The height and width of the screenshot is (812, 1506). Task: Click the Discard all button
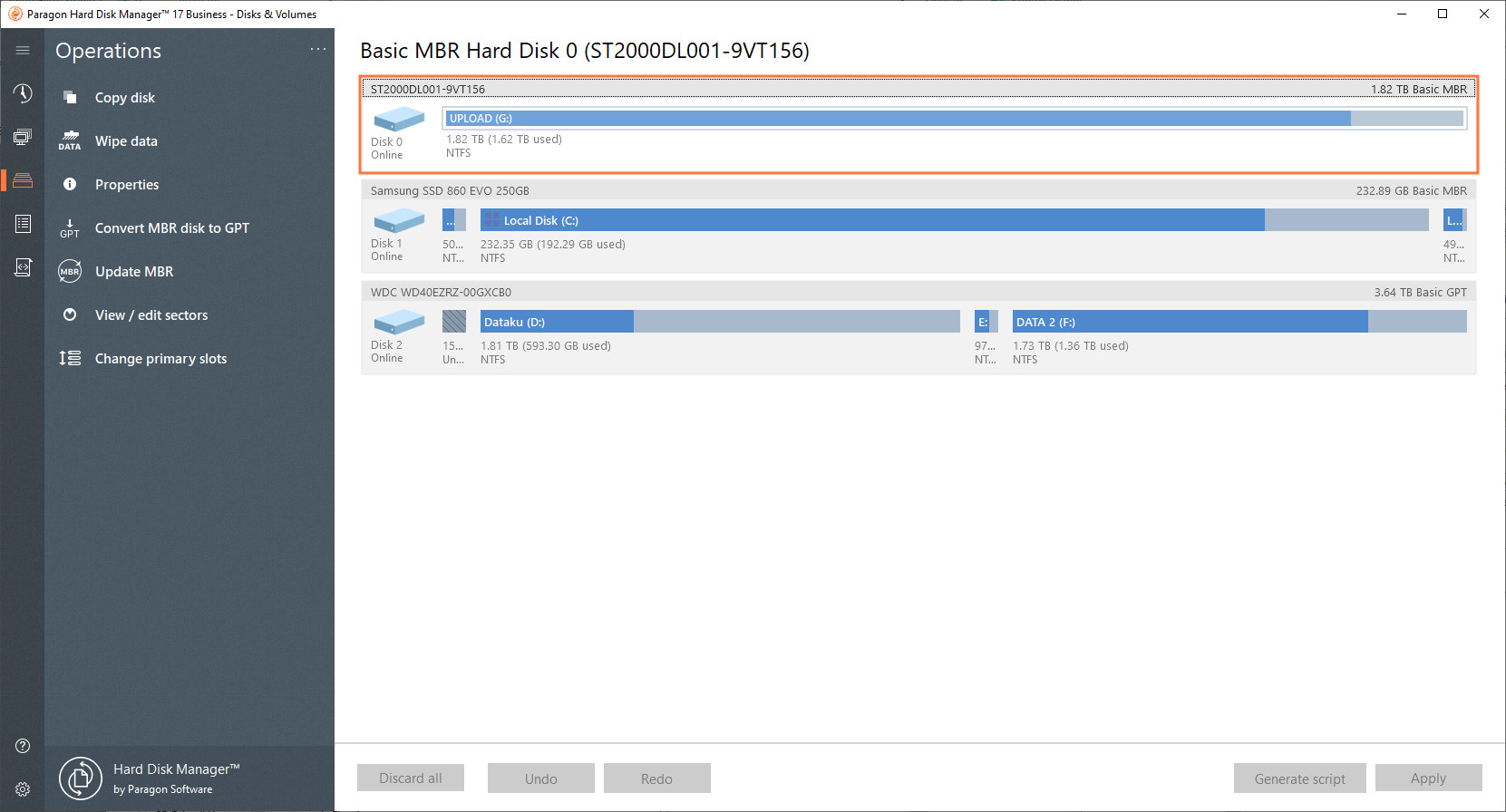[x=411, y=778]
